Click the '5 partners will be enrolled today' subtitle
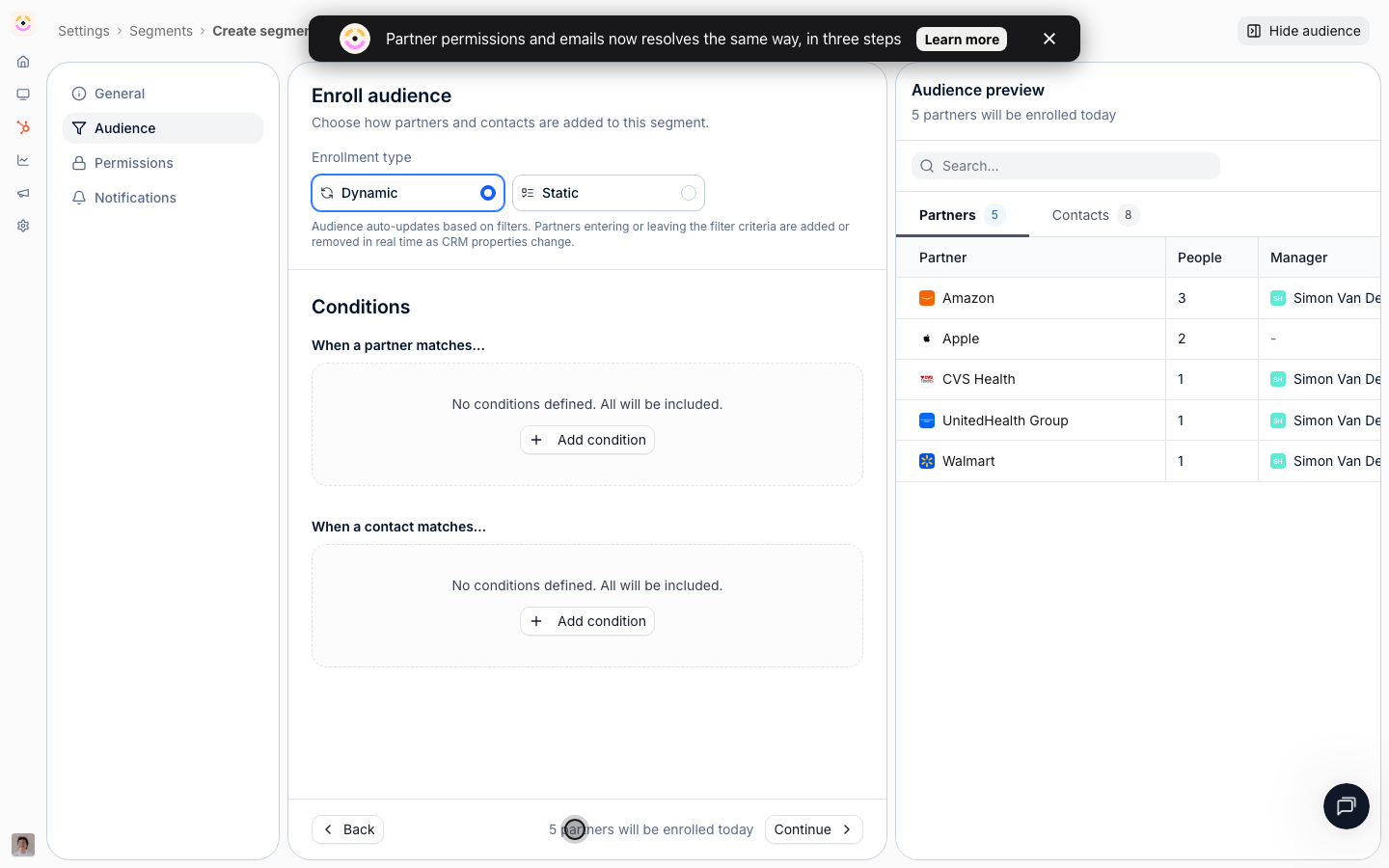1389x868 pixels. (x=1014, y=115)
